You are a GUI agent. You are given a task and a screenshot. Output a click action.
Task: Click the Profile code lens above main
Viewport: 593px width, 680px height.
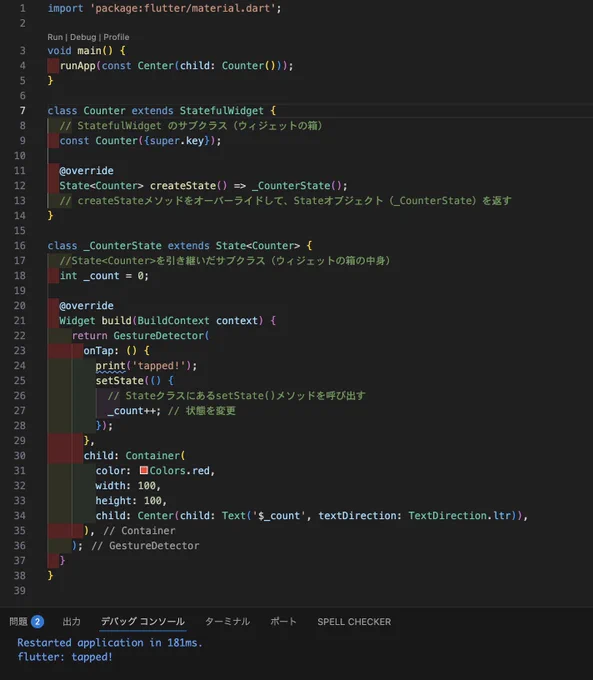coord(116,37)
